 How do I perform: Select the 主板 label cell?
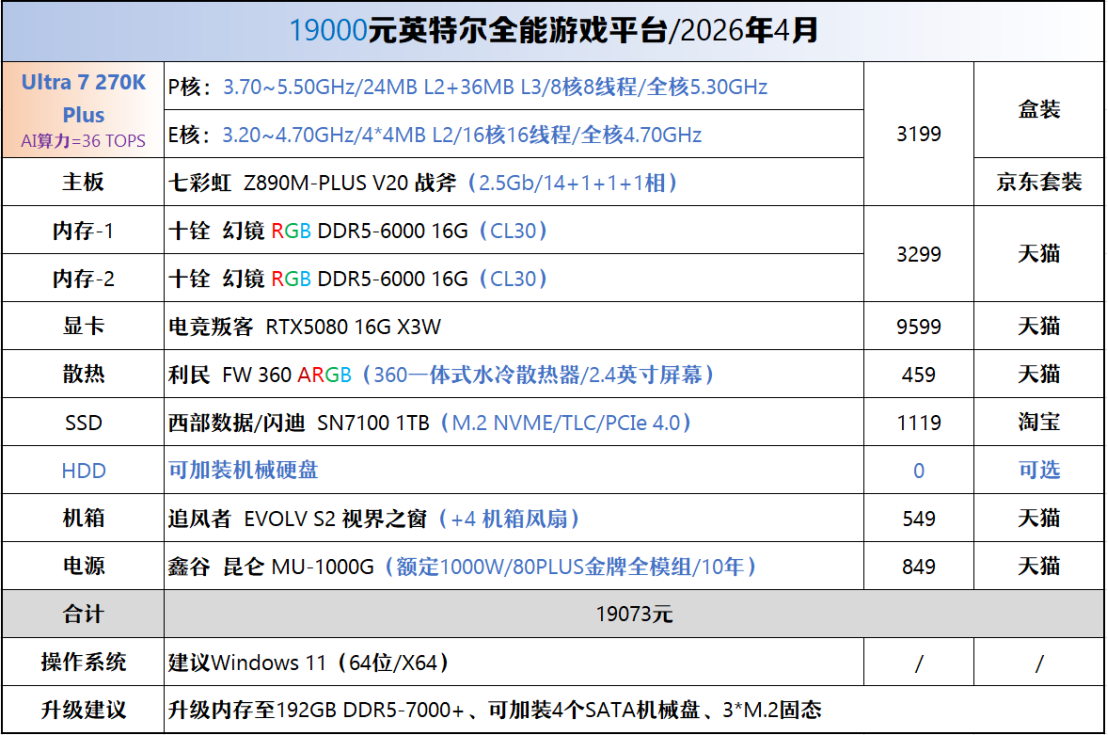83,182
